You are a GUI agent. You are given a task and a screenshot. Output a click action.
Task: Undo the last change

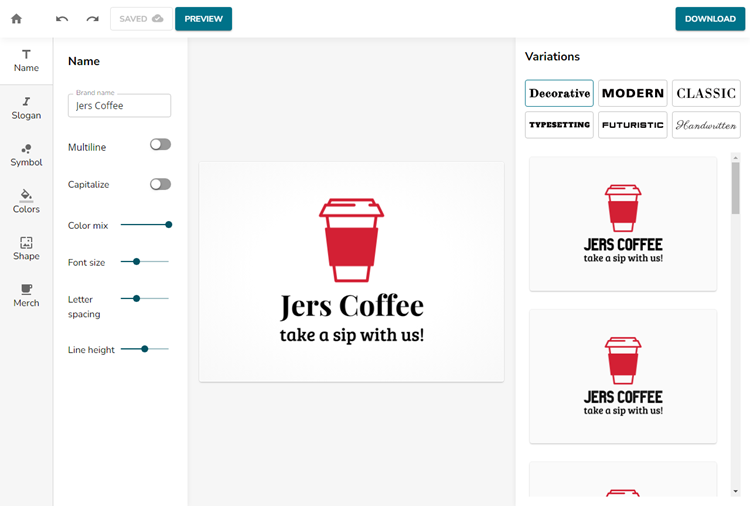pos(62,19)
